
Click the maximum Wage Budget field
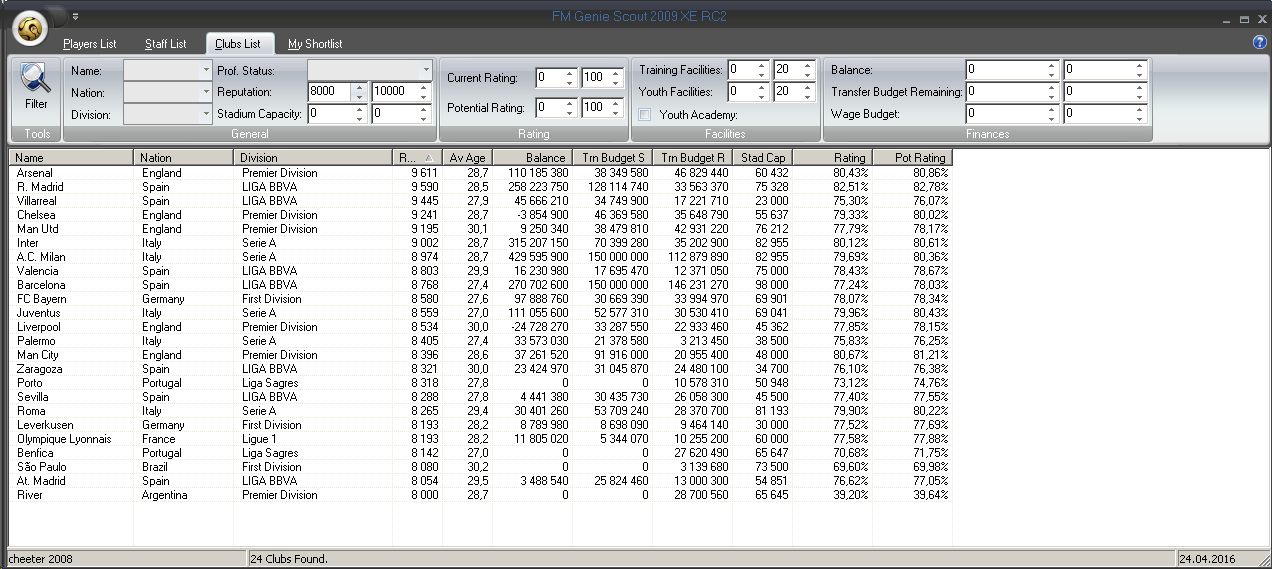tap(1097, 114)
